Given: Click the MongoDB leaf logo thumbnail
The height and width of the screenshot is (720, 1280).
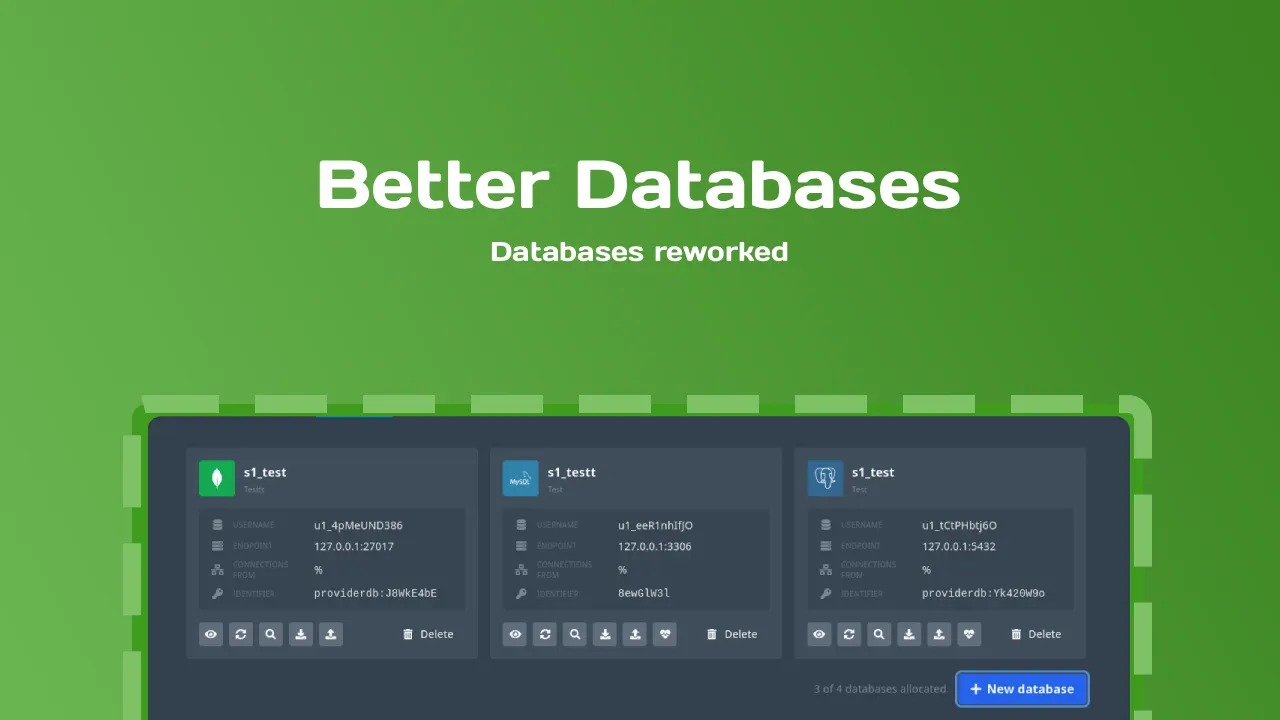Looking at the screenshot, I should pos(217,478).
